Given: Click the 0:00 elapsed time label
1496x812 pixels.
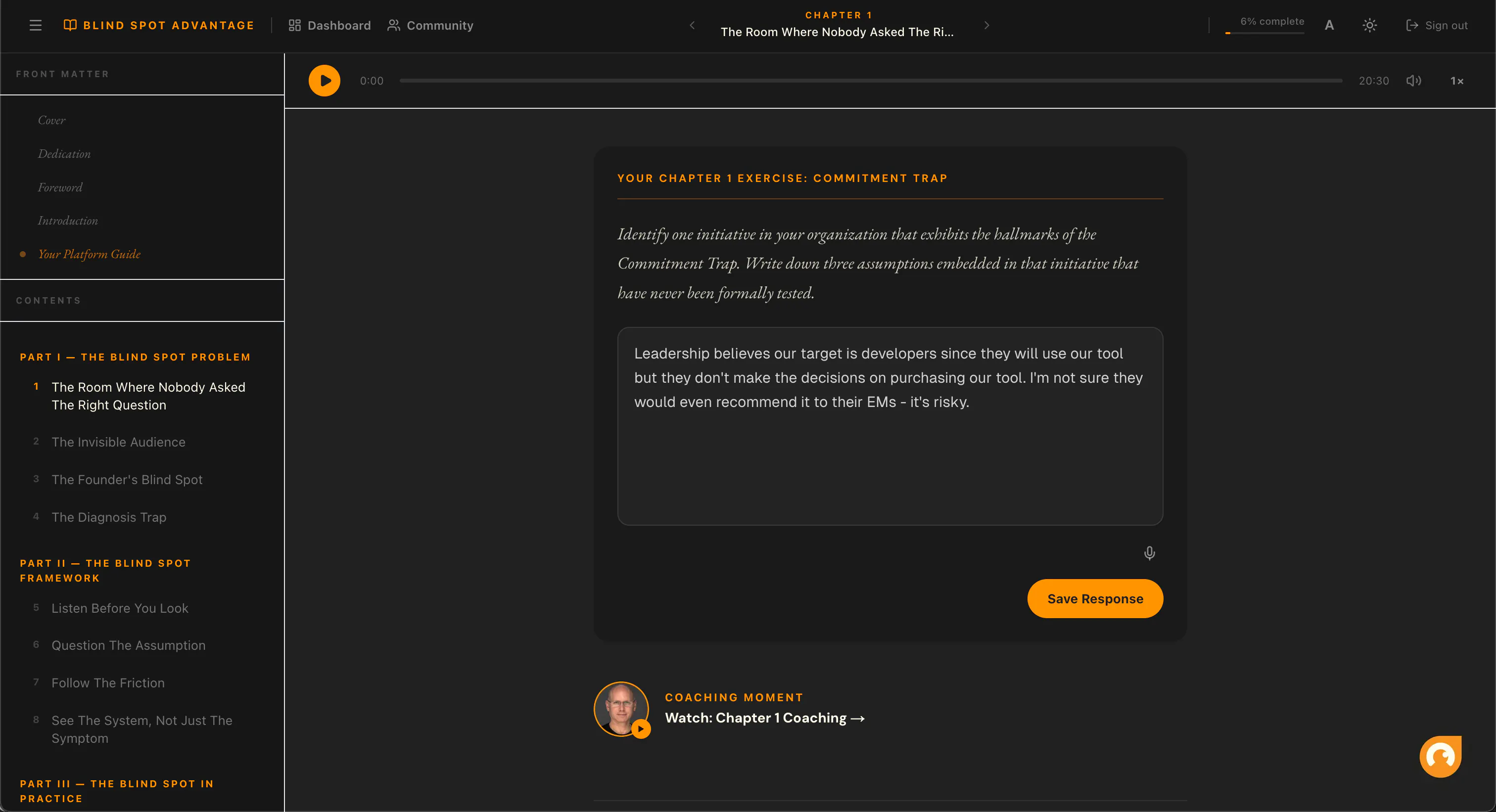Looking at the screenshot, I should (x=372, y=81).
